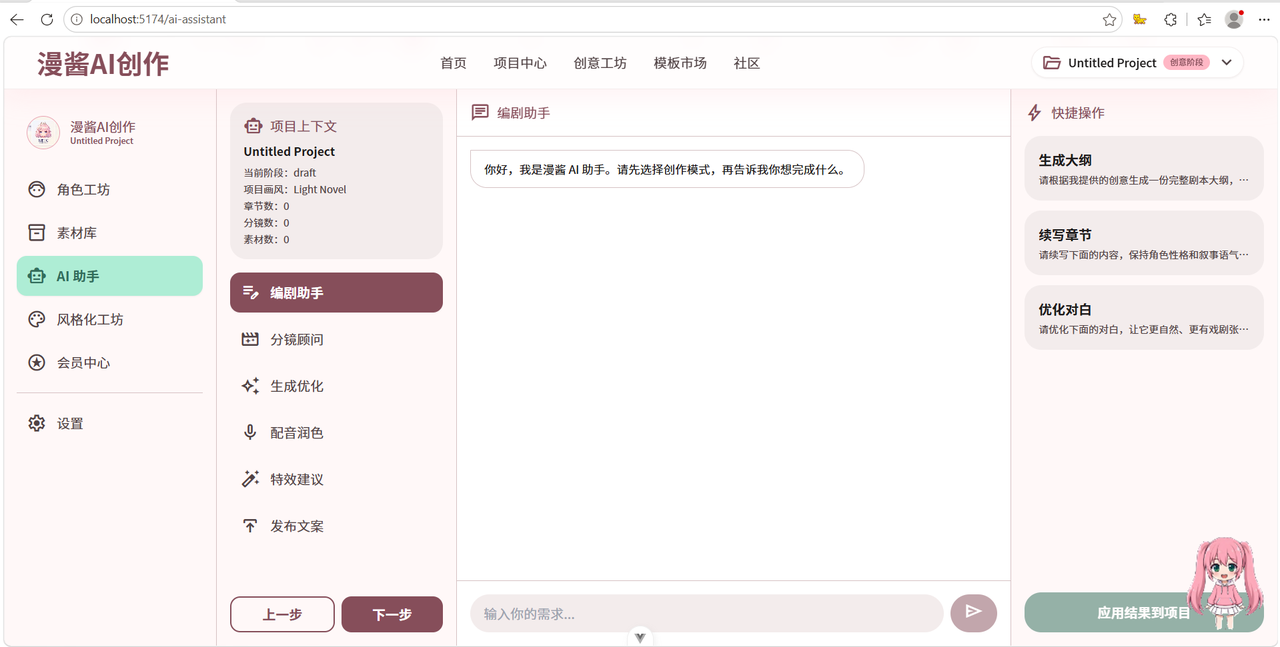Screen dimensions: 1280x647
Task: Click the AI 助手 robot icon
Action: (x=37, y=276)
